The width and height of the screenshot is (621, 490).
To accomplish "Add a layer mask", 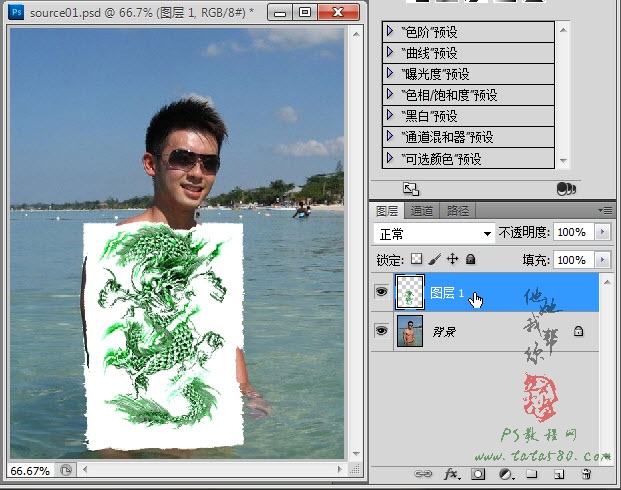I will click(x=478, y=474).
